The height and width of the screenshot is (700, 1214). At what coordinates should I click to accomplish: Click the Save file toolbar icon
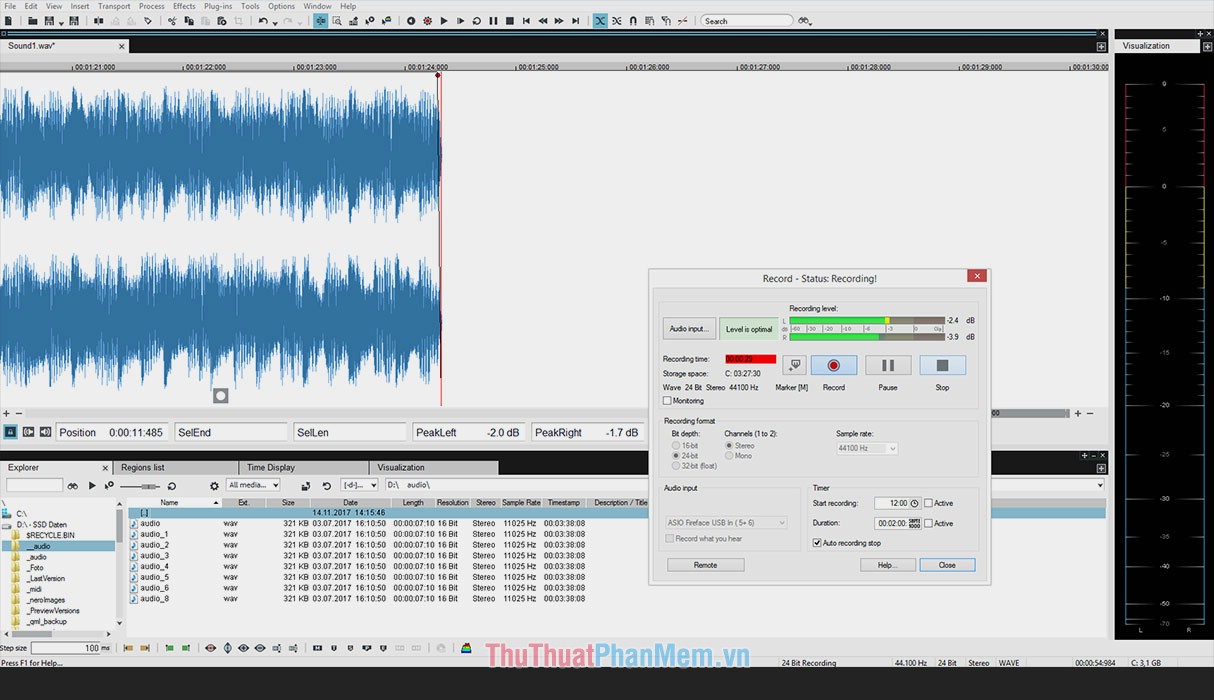50,20
